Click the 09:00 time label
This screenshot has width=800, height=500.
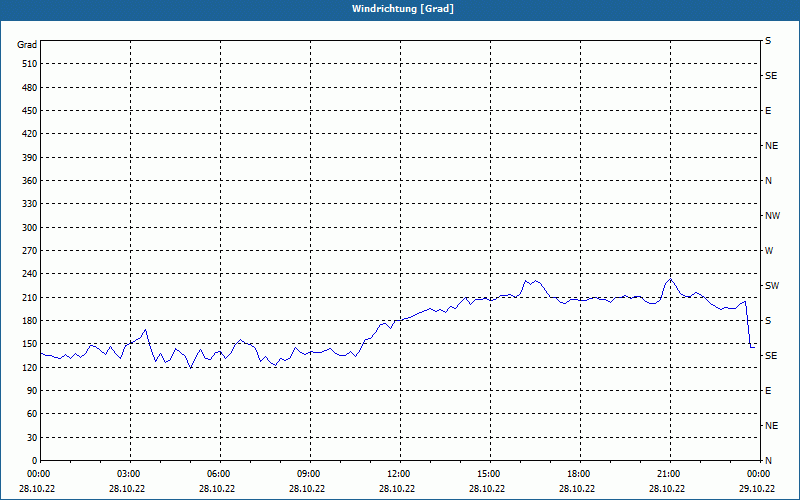[308, 474]
